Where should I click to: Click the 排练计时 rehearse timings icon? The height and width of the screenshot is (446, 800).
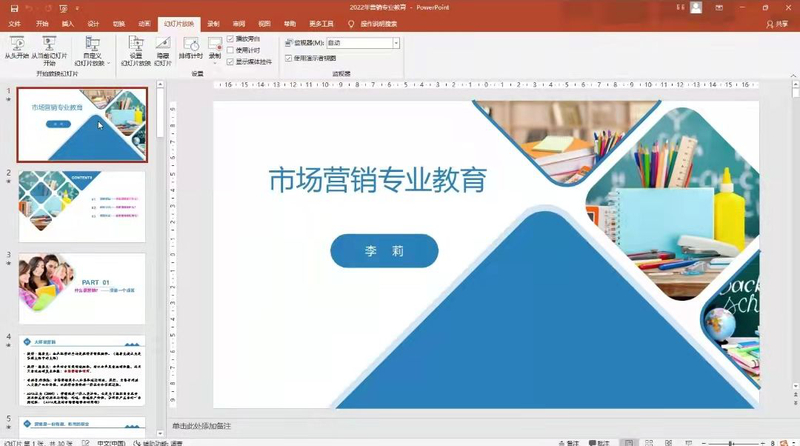tap(191, 47)
